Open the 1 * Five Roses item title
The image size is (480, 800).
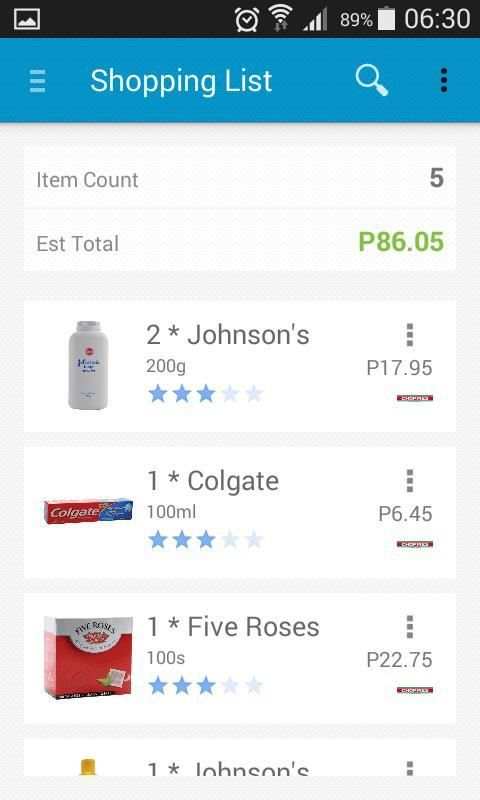coord(233,627)
